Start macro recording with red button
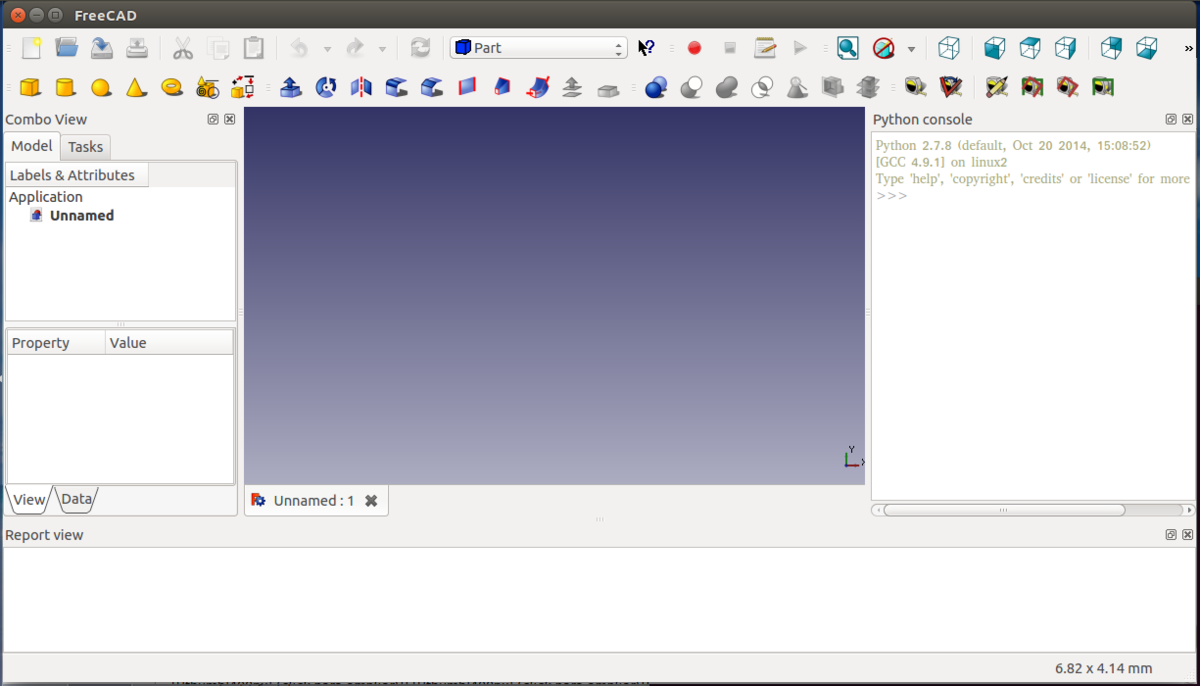This screenshot has width=1200, height=686. 694,48
